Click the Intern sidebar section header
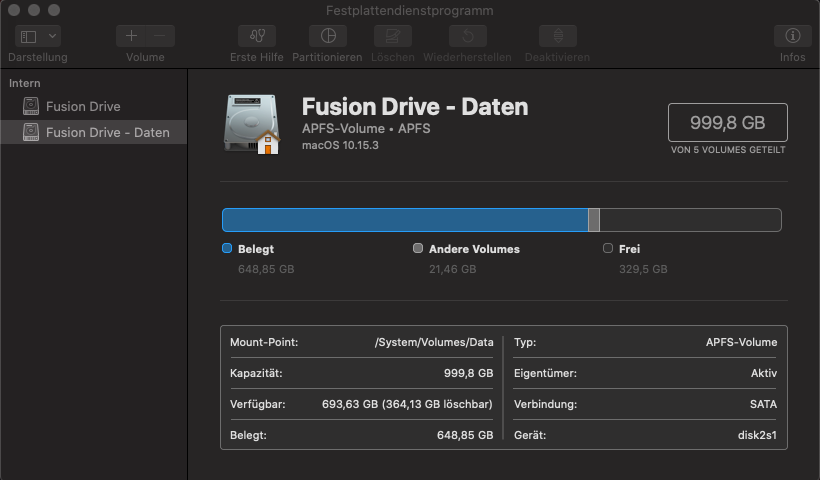 [x=25, y=83]
